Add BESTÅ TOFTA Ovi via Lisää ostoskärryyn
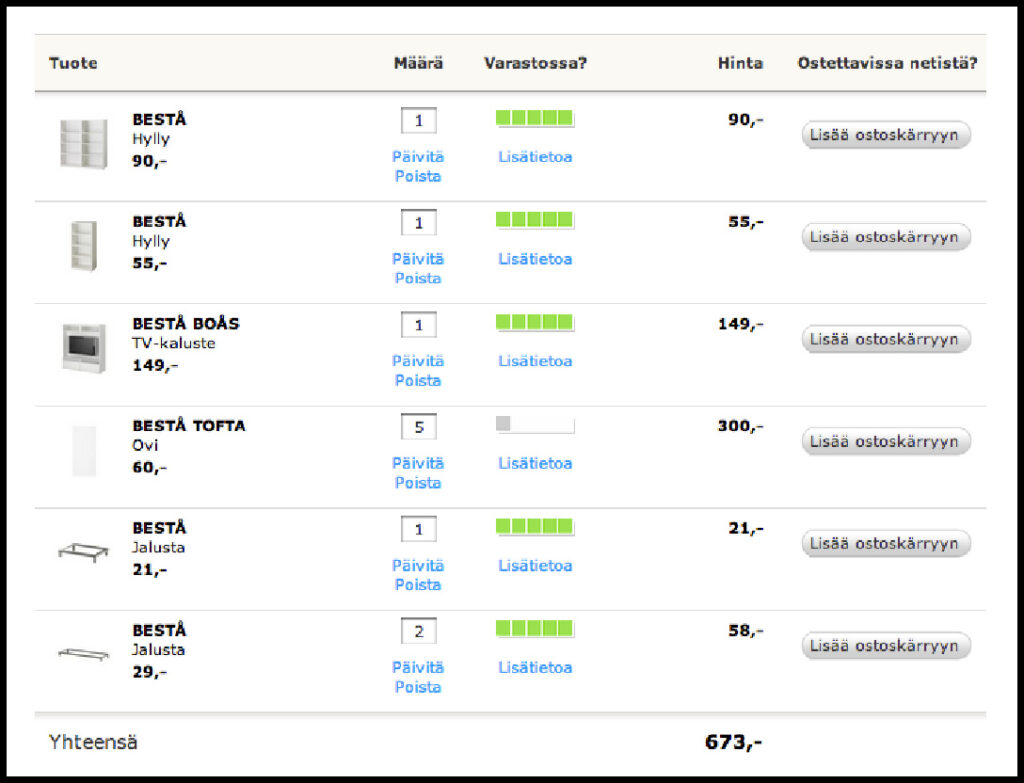Screen dimensions: 1024x783 pos(886,441)
